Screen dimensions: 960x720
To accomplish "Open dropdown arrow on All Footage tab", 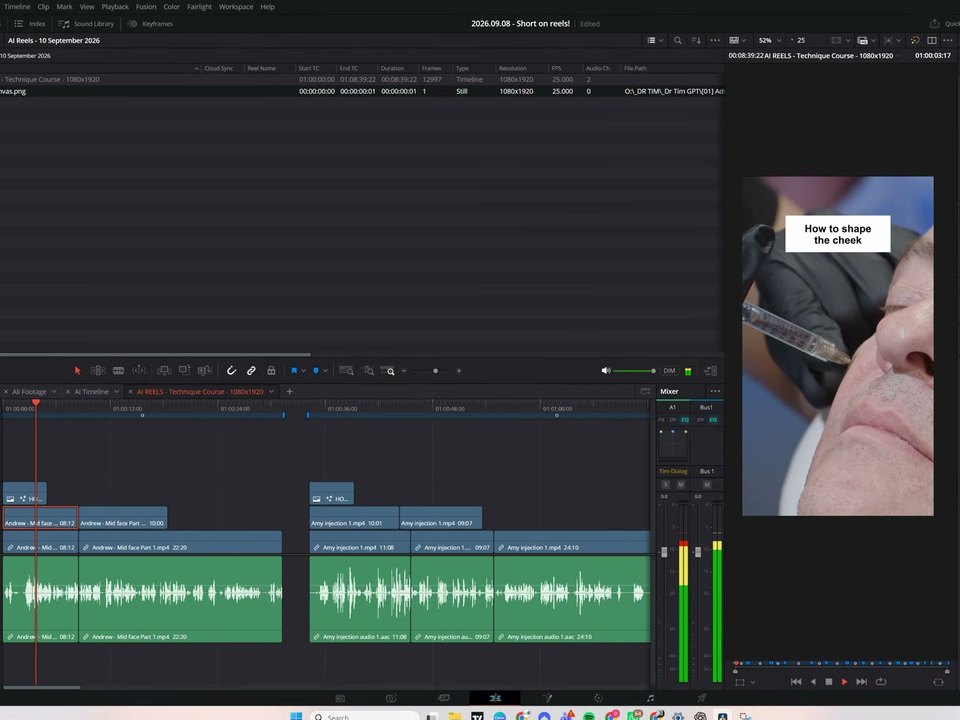I will tap(54, 391).
